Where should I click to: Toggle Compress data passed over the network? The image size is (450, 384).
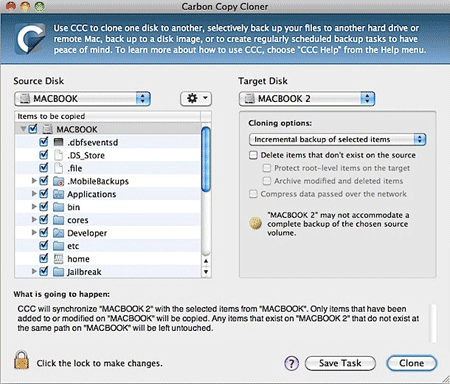pos(253,194)
